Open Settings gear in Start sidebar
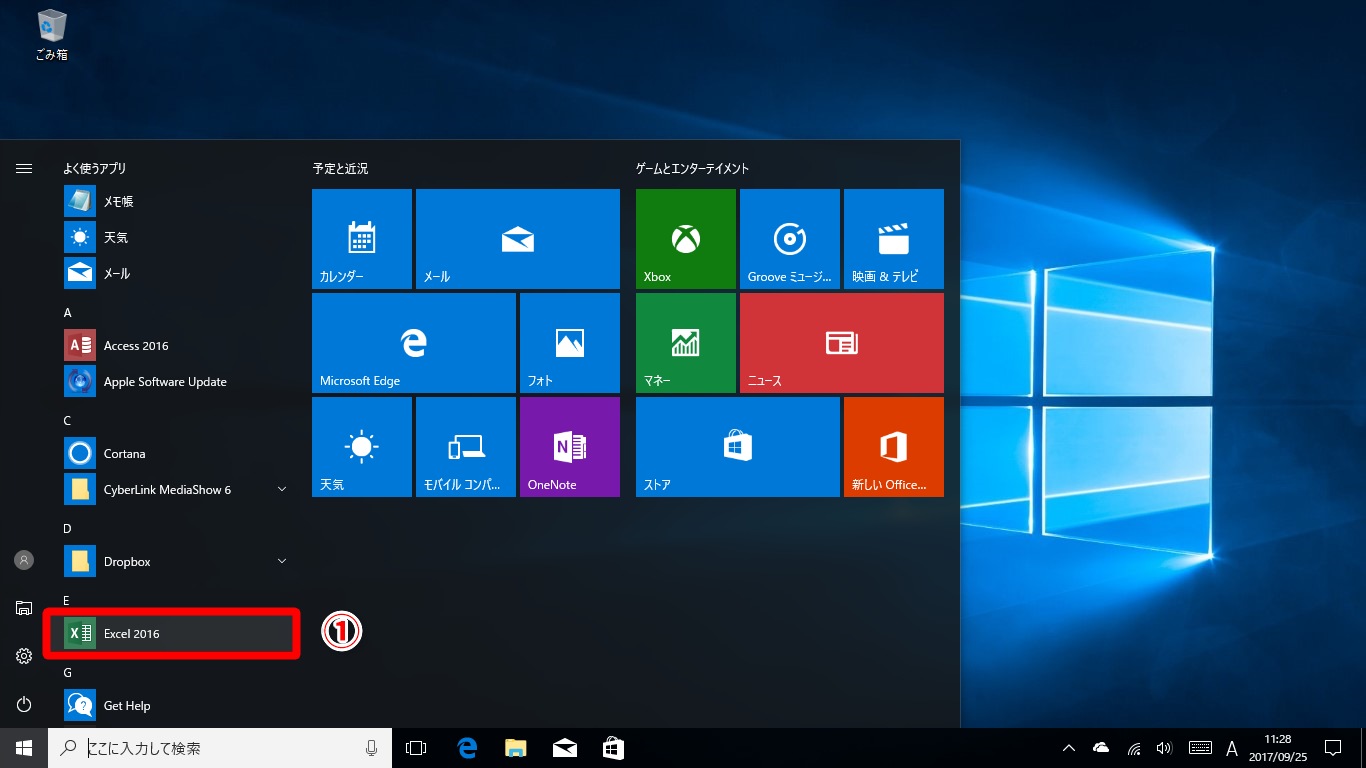The image size is (1366, 768). [24, 656]
